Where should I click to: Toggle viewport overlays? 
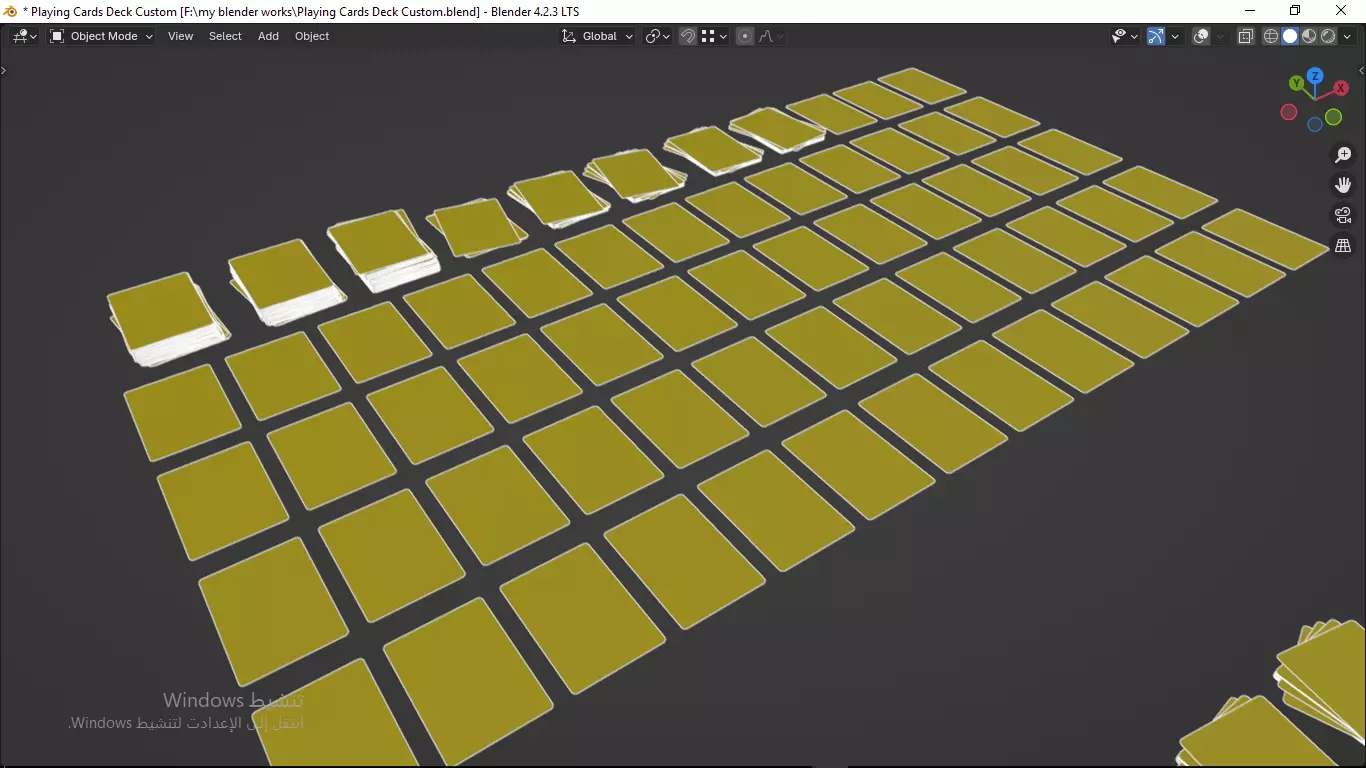click(x=1201, y=36)
